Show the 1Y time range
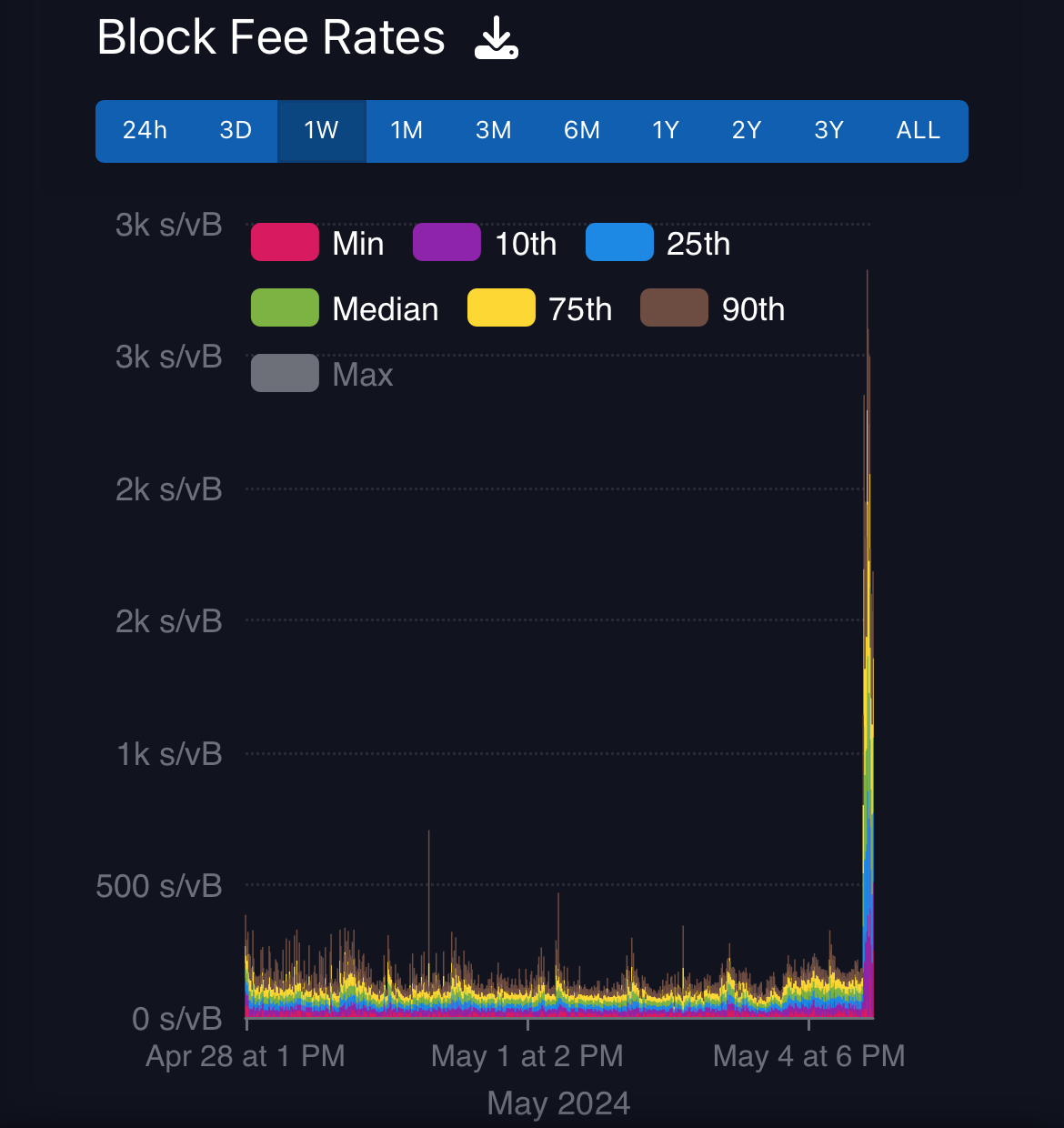 pos(666,131)
